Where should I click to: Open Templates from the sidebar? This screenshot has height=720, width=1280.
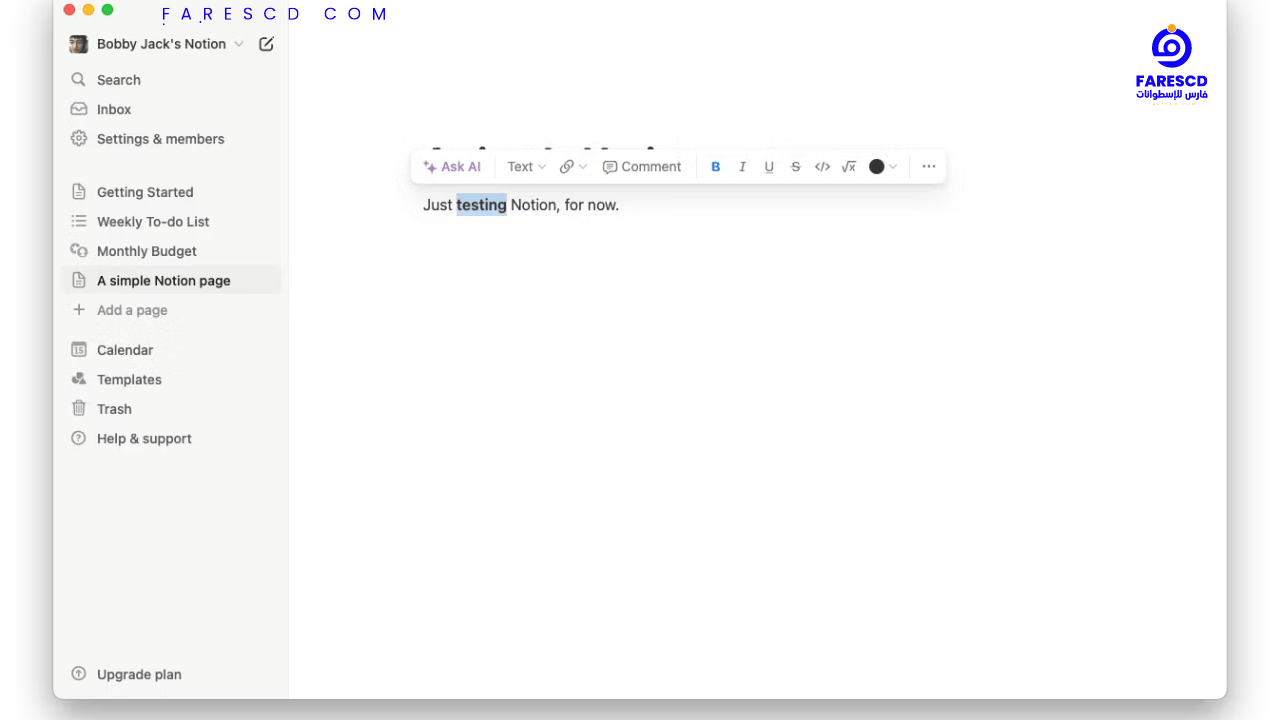coord(171,380)
